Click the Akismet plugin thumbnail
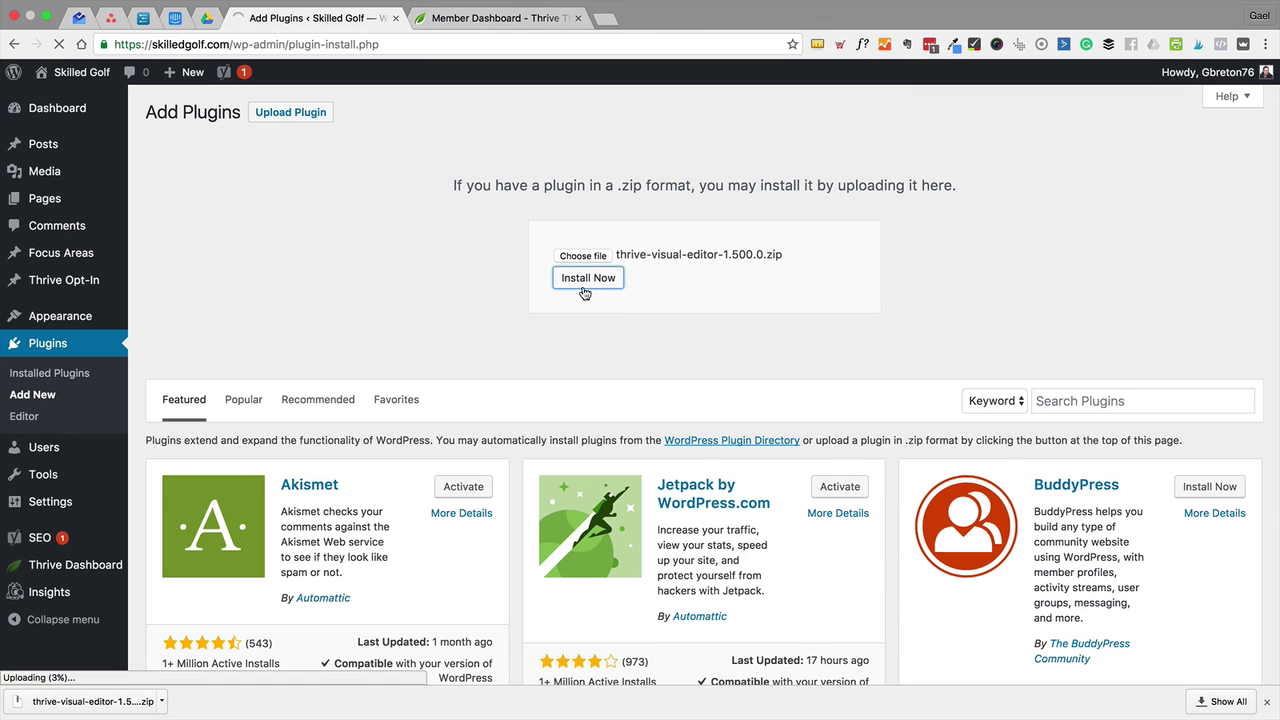1280x720 pixels. coord(213,526)
